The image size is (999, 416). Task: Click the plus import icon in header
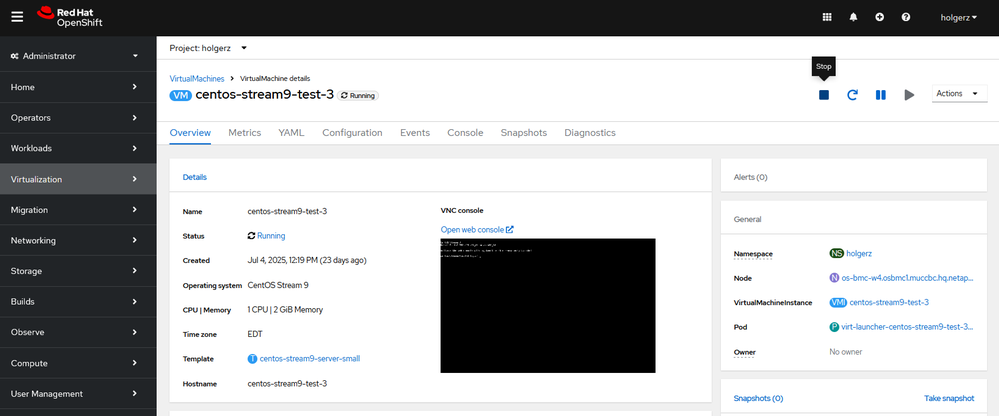(x=879, y=17)
